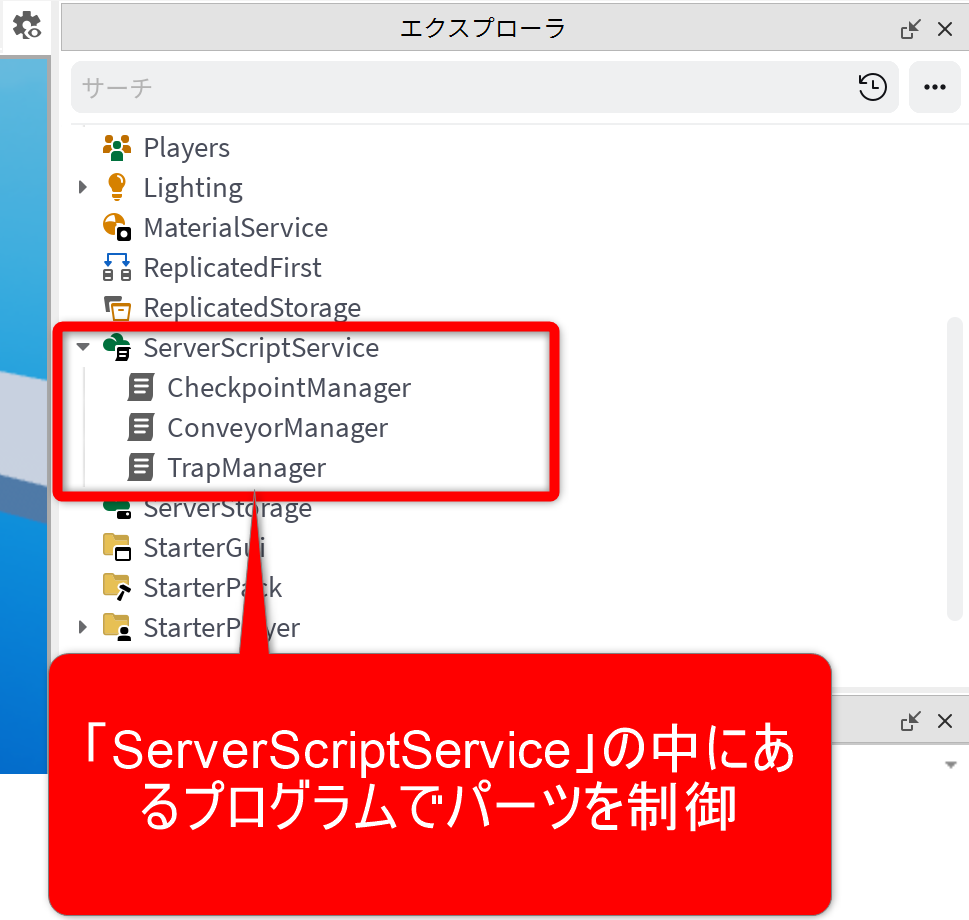Collapse the ServerScriptService node
Viewport: 969px width, 920px height.
tap(83, 348)
